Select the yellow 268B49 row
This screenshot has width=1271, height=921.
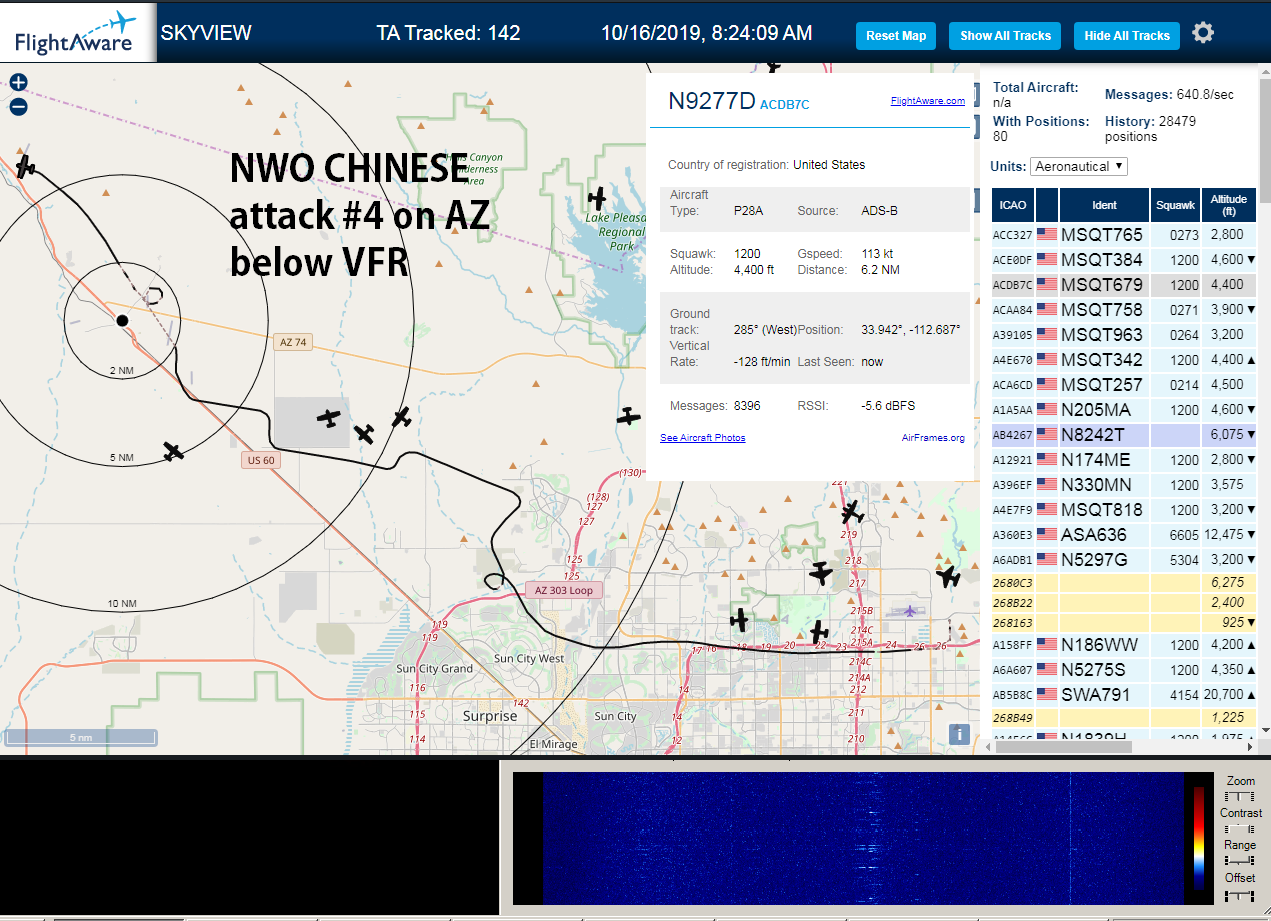(x=1124, y=717)
